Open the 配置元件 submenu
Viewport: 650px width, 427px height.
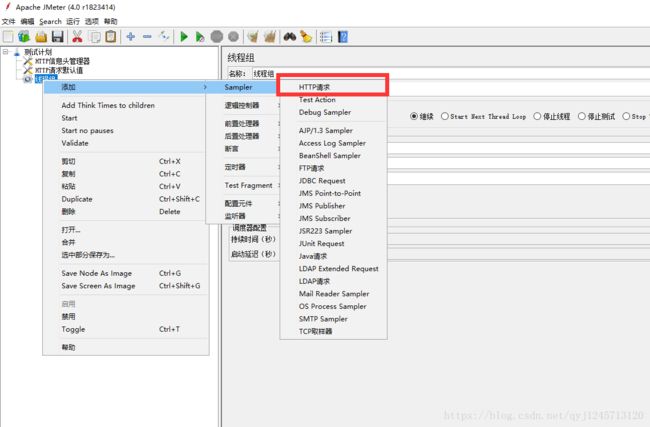(244, 204)
